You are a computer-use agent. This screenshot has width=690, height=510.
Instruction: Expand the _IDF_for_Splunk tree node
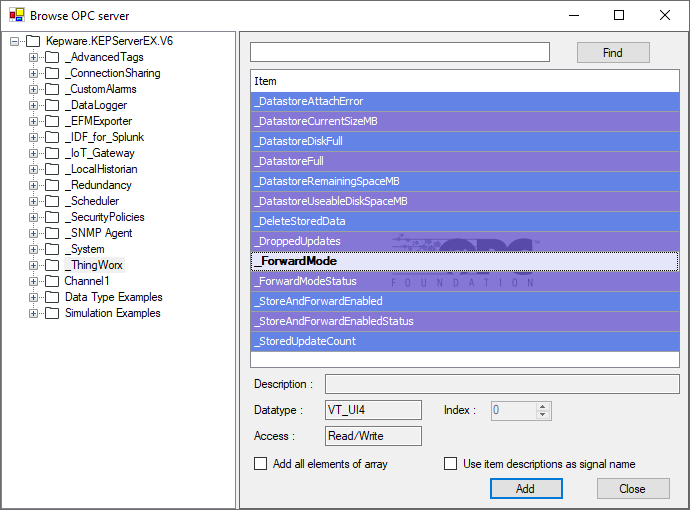click(33, 137)
